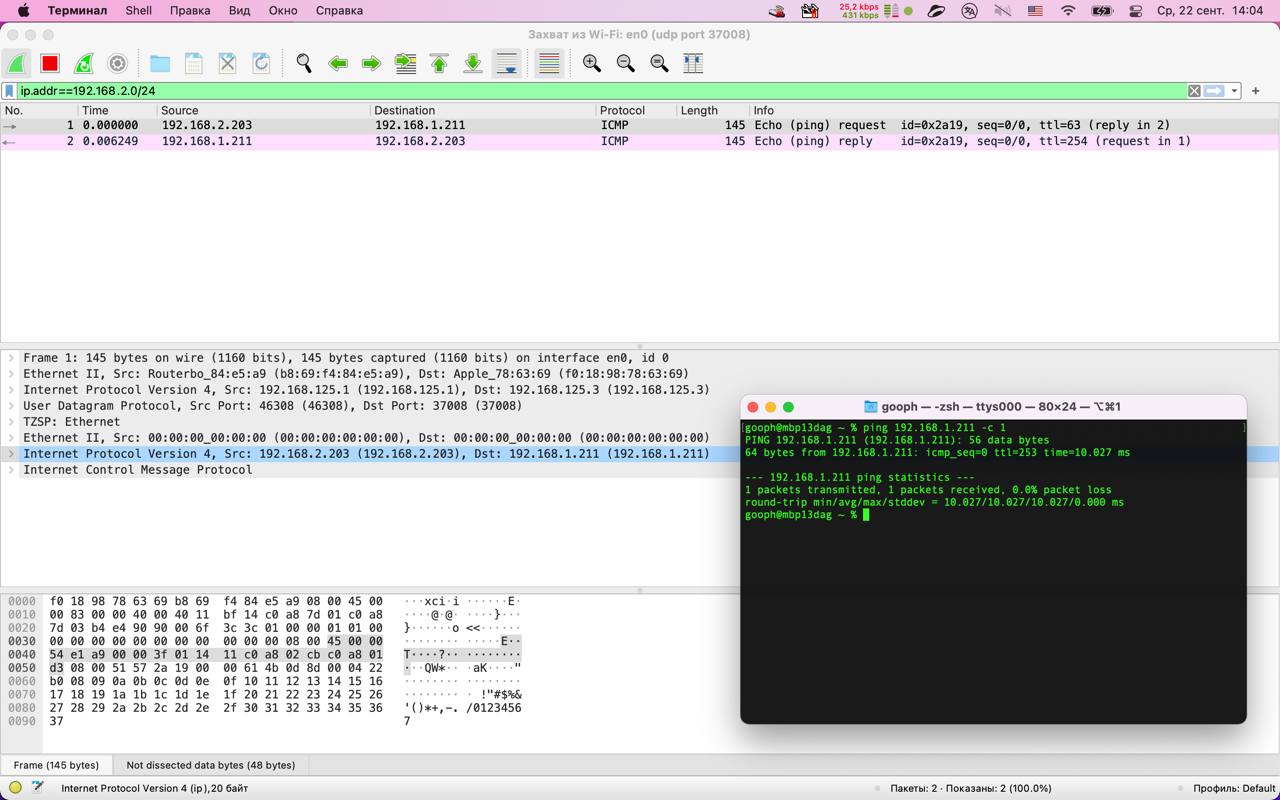1280x800 pixels.
Task: Open the recent display filters dropdown
Action: pos(1235,91)
